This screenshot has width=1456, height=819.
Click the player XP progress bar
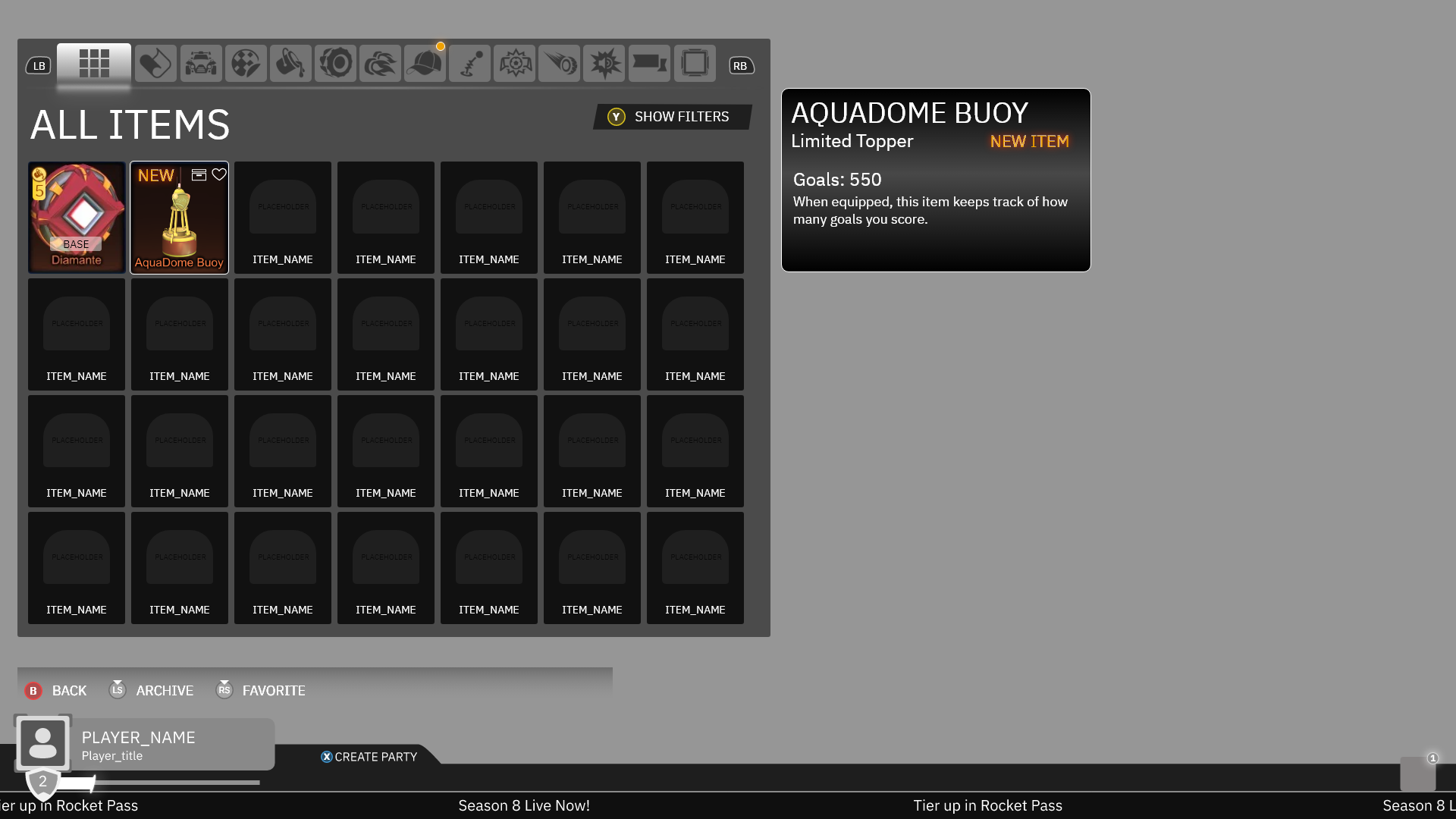159,782
